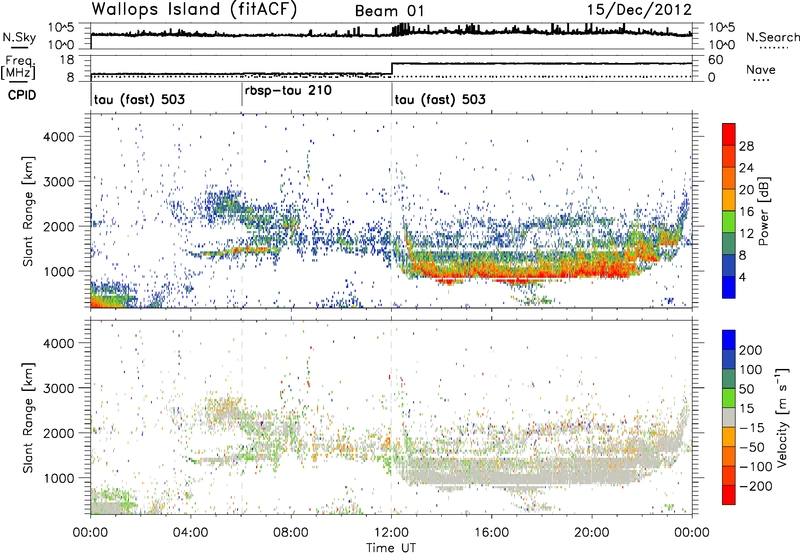Click the 'Power [dB]' color bar label

coord(764,211)
